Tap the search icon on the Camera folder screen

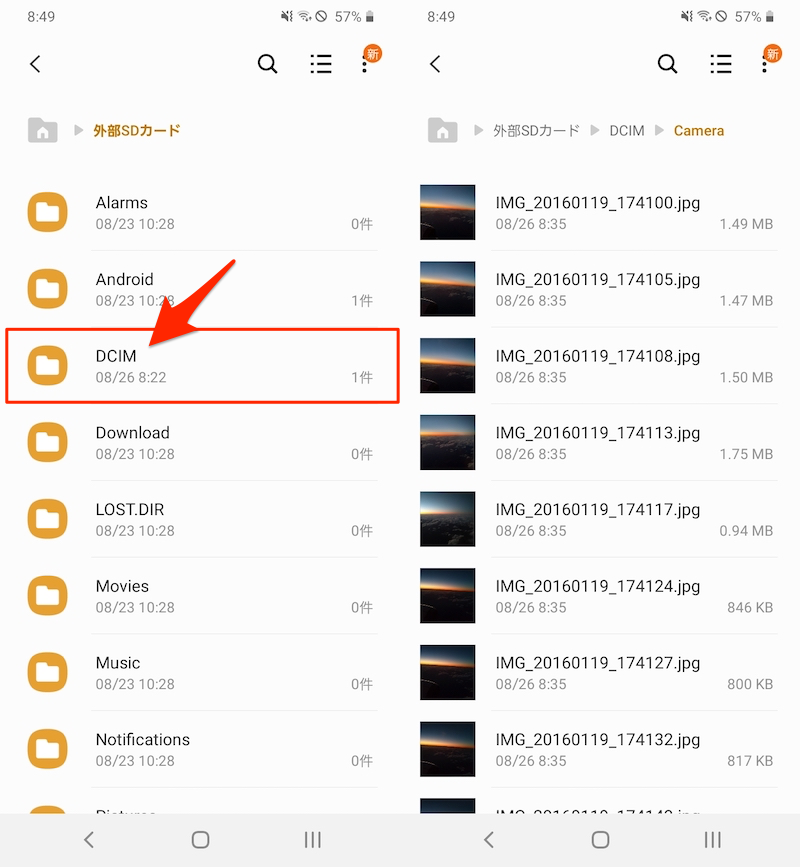[x=667, y=64]
